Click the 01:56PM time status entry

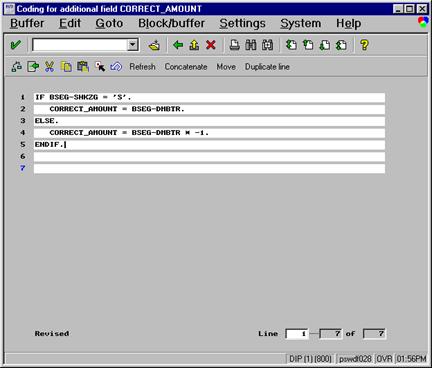411,359
